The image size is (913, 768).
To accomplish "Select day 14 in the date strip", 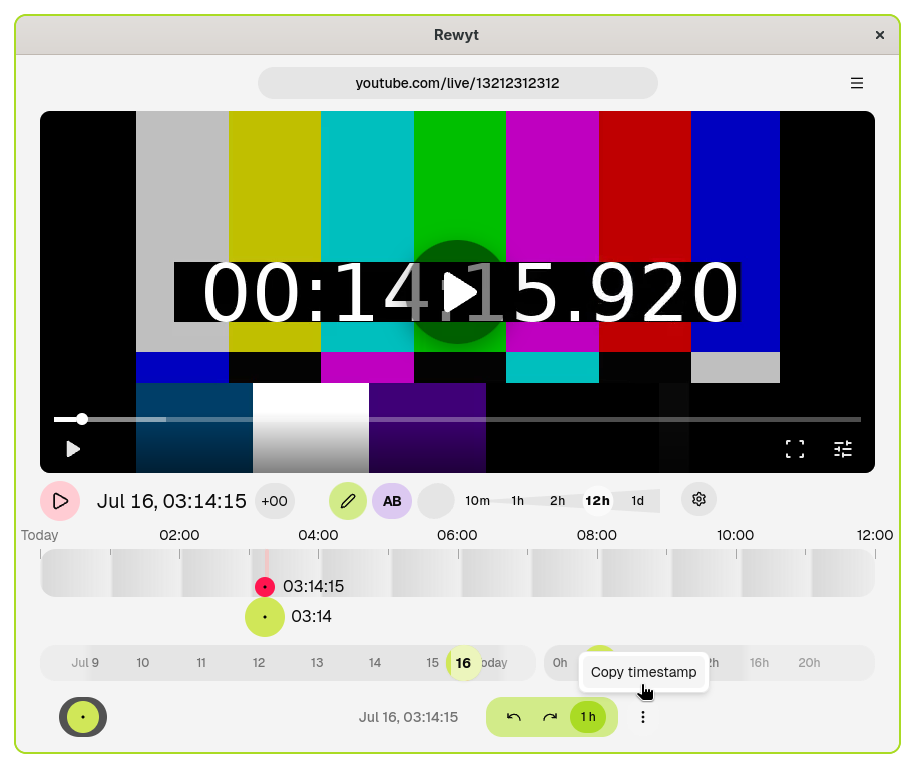I will [374, 663].
